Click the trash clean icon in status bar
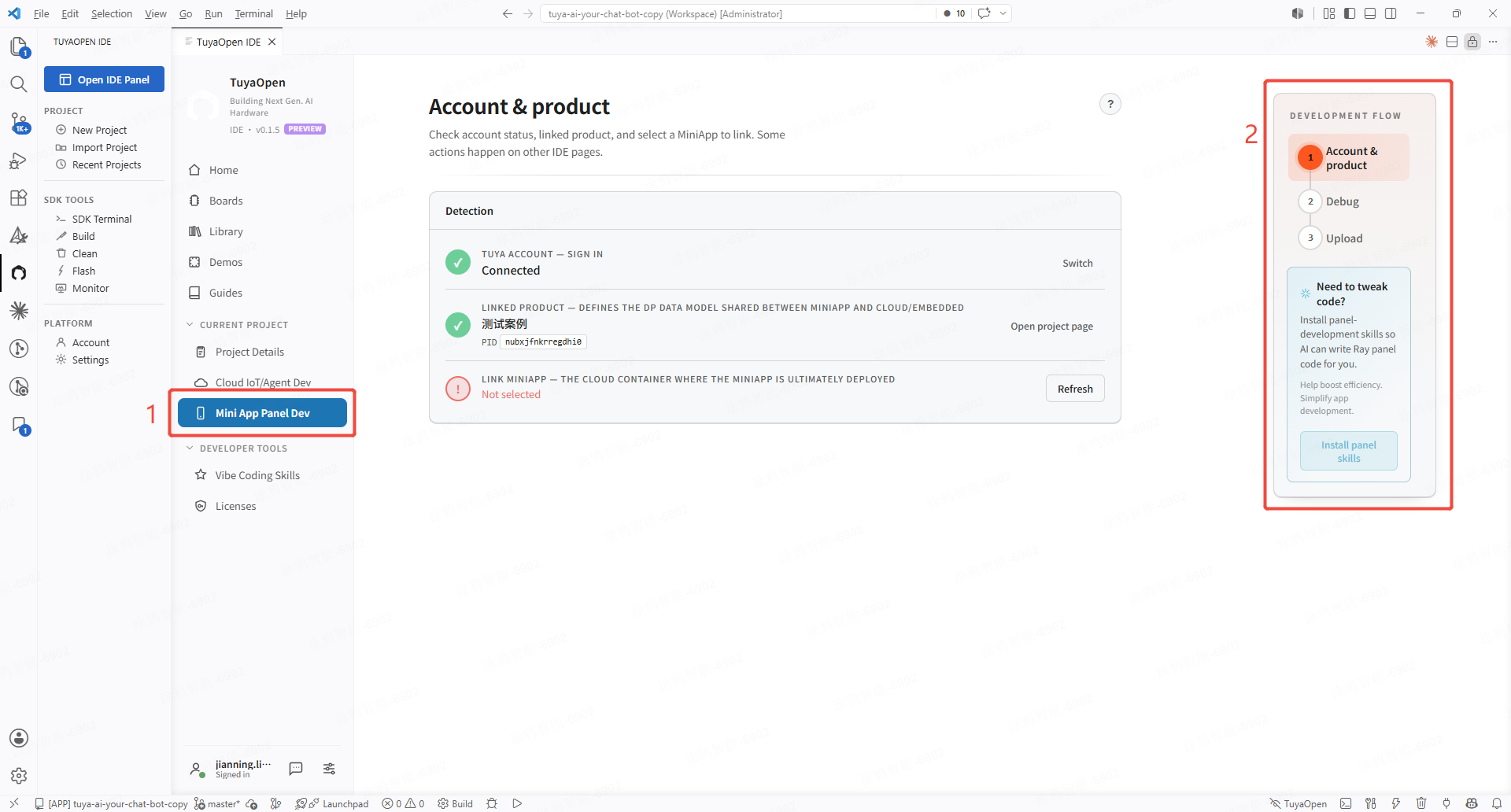Viewport: 1511px width, 812px height. point(1421,803)
